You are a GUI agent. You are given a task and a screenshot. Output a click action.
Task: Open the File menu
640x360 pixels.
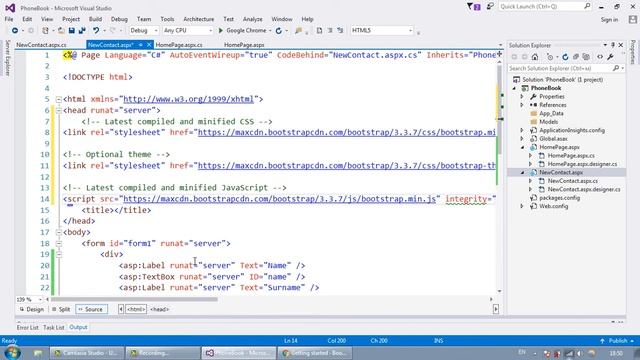pos(9,19)
